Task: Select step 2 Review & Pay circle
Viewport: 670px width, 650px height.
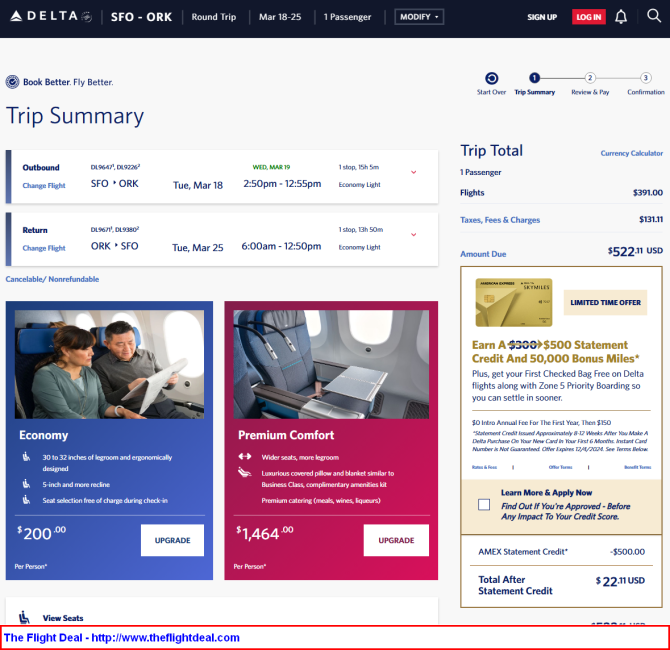Action: [x=590, y=78]
